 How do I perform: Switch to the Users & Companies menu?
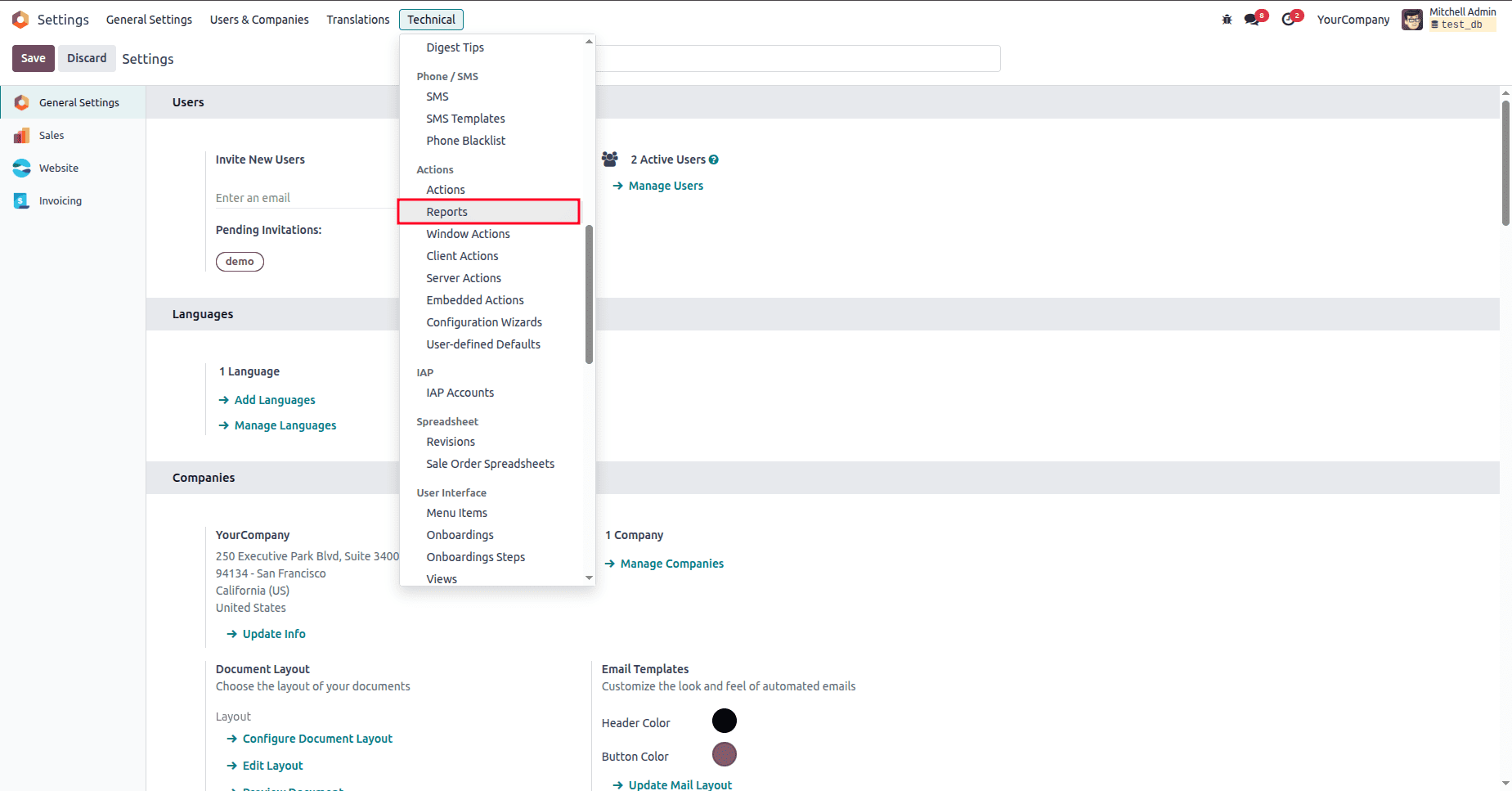click(x=258, y=19)
